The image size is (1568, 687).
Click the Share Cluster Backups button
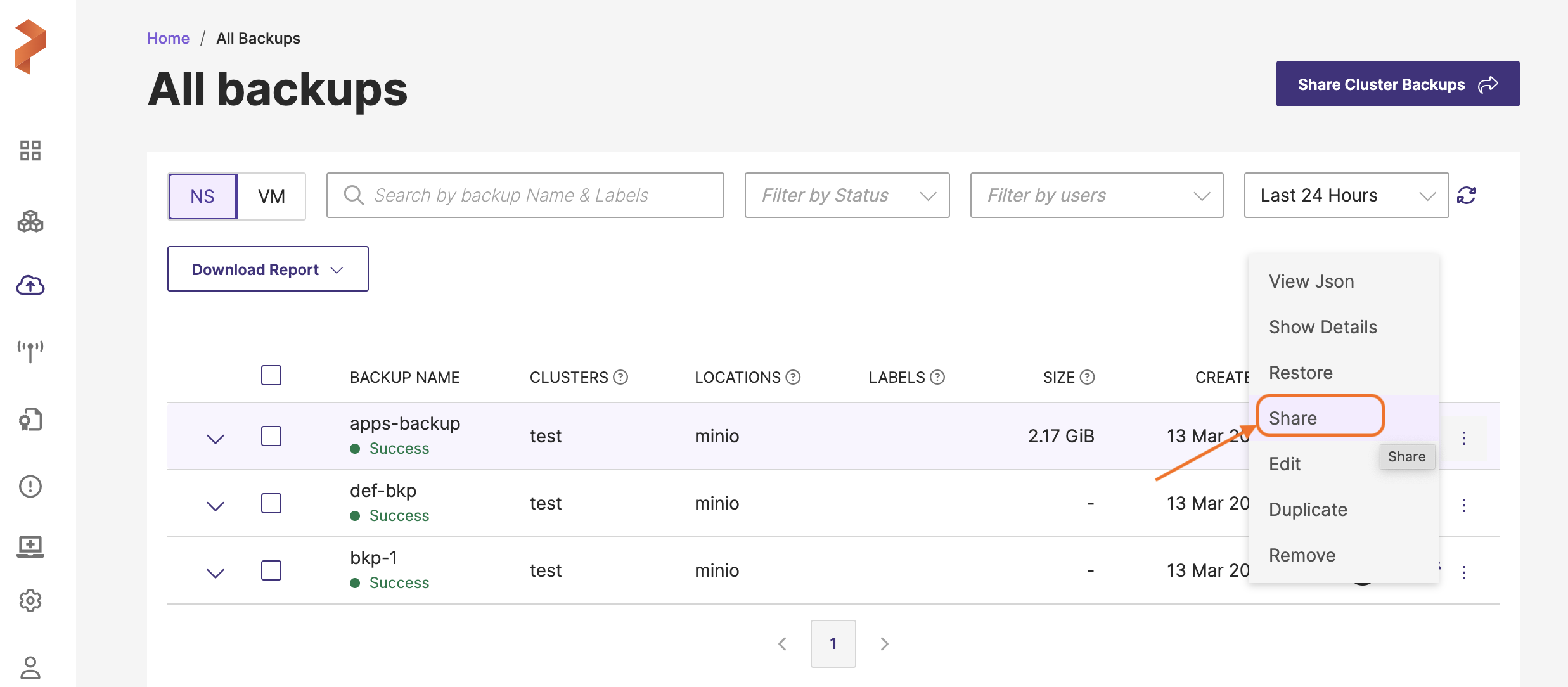tap(1397, 84)
